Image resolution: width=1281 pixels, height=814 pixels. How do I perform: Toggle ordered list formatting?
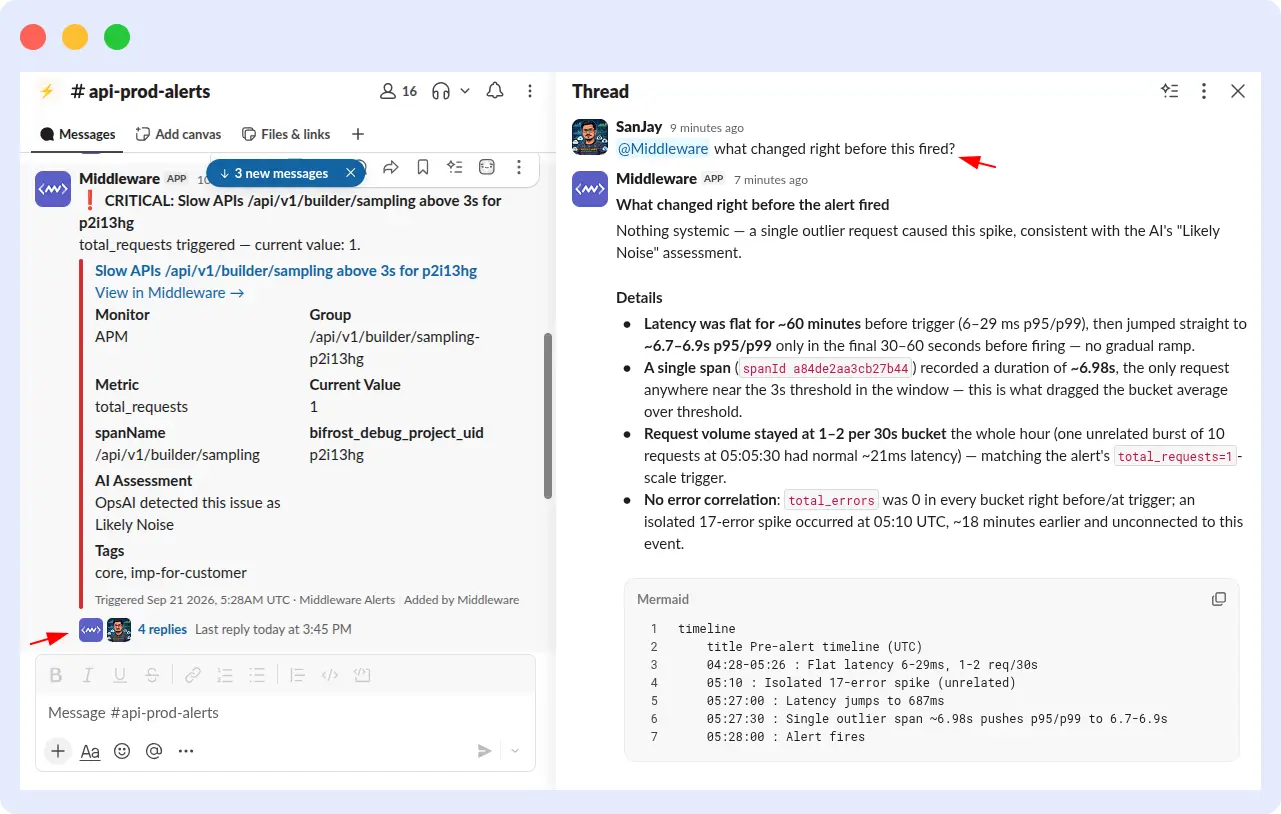(x=225, y=675)
